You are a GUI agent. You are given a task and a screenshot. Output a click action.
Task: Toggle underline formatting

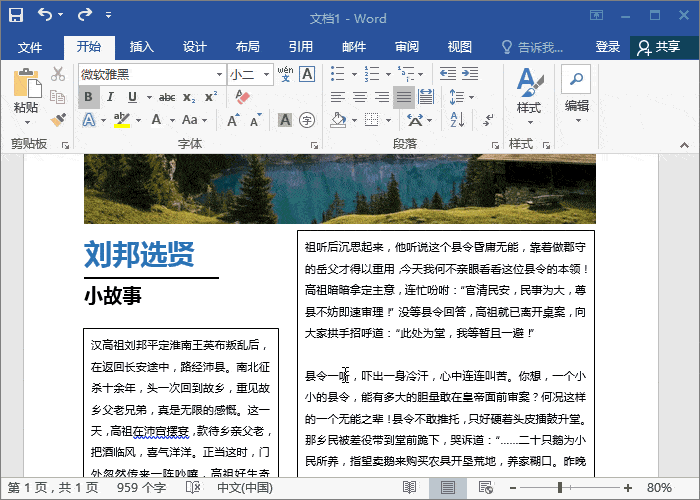pyautogui.click(x=132, y=97)
